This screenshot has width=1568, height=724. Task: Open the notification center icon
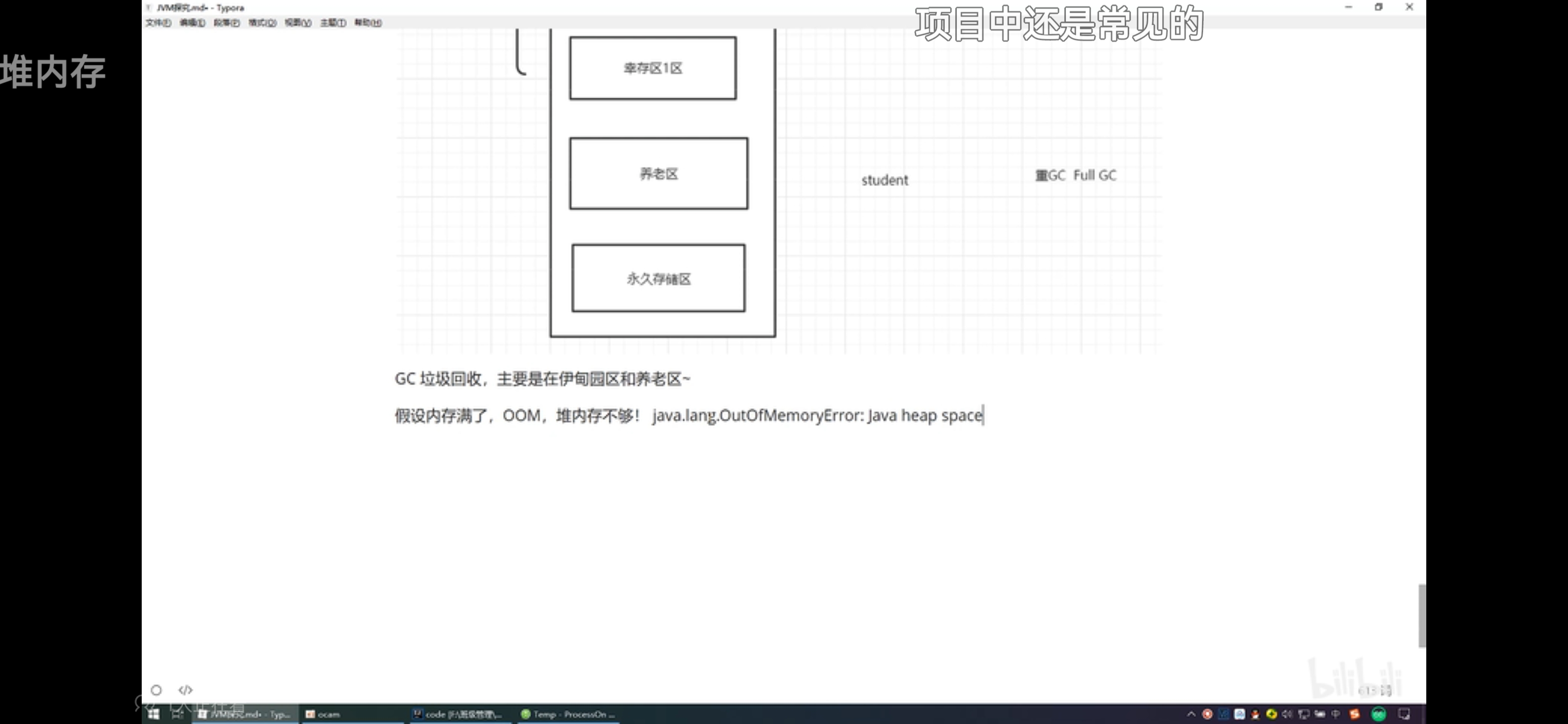pos(1404,714)
